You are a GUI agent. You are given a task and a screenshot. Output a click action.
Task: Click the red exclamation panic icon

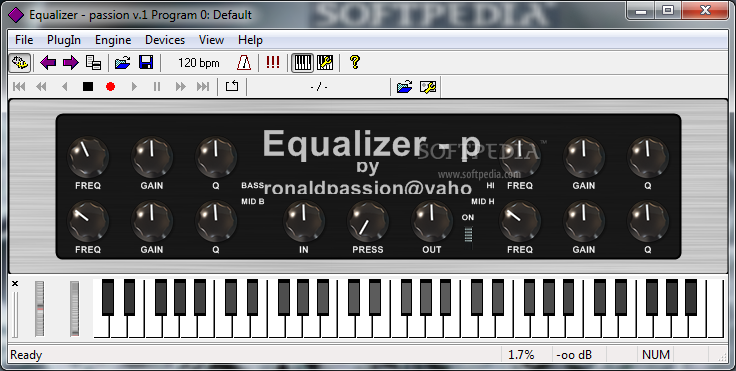point(273,62)
